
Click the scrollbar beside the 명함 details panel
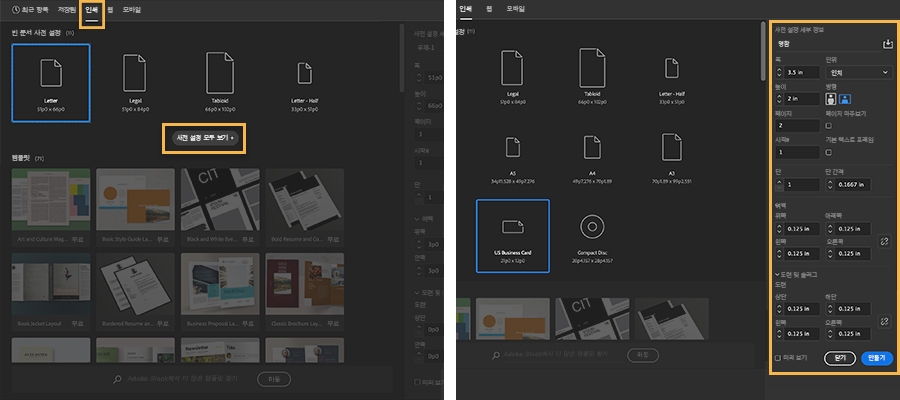point(762,51)
